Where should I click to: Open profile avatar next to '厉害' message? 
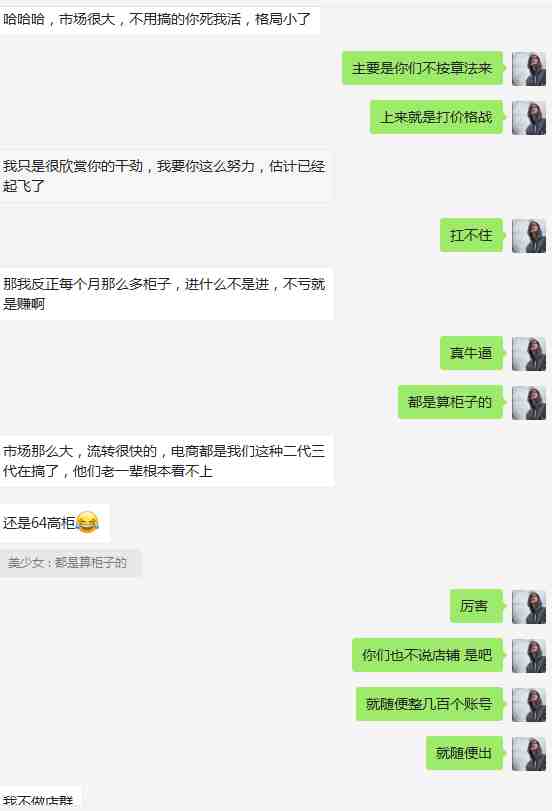coord(529,606)
